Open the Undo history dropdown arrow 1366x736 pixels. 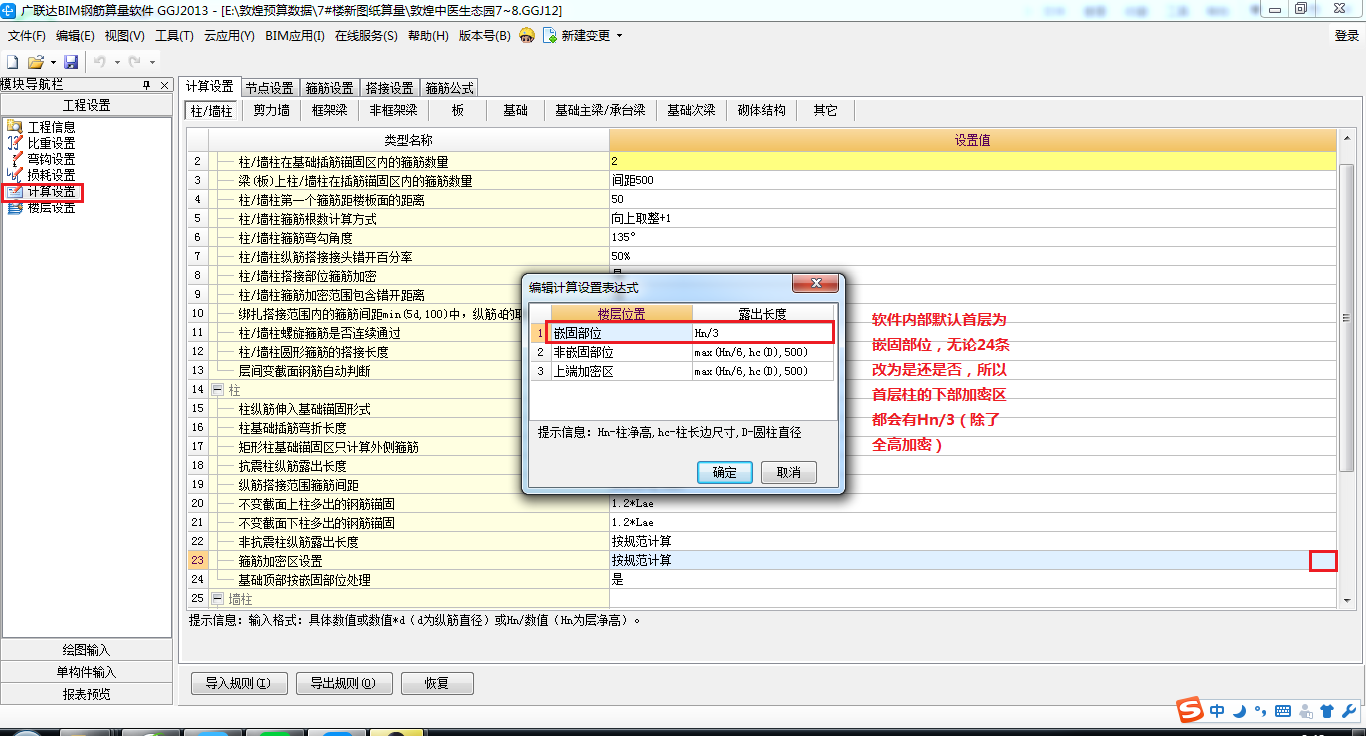tap(117, 62)
